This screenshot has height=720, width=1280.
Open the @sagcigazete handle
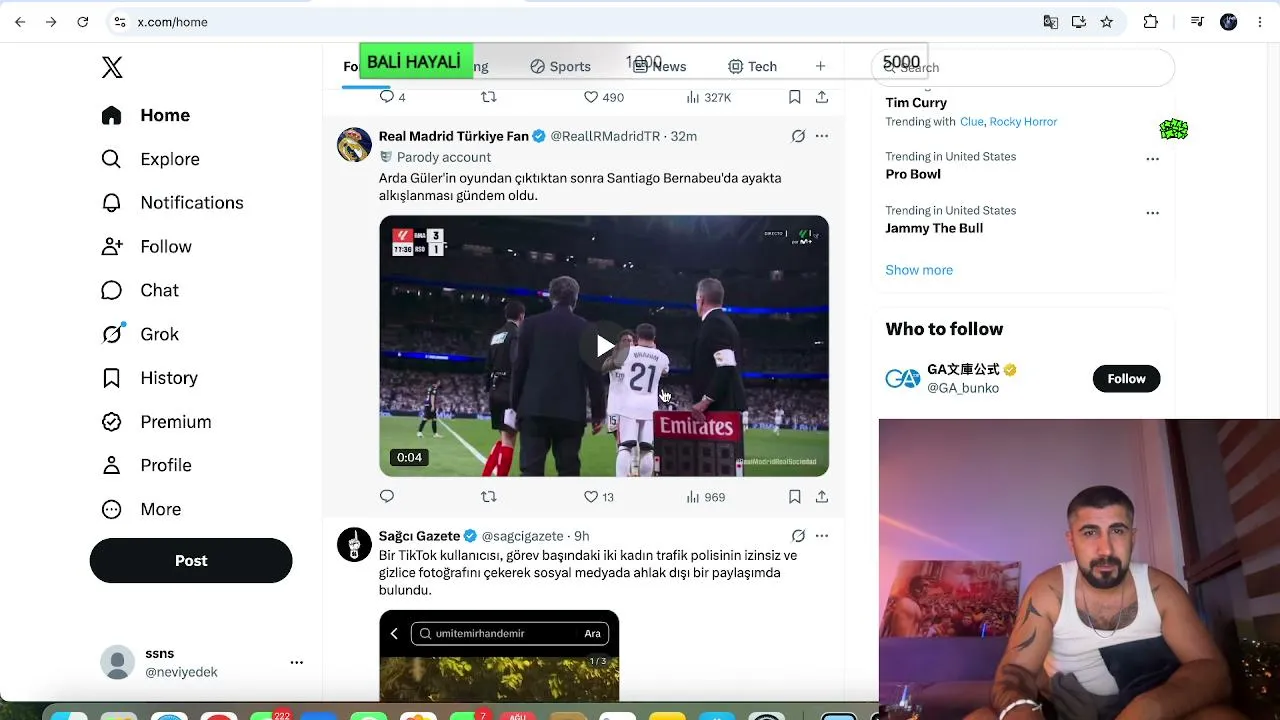pyautogui.click(x=522, y=536)
